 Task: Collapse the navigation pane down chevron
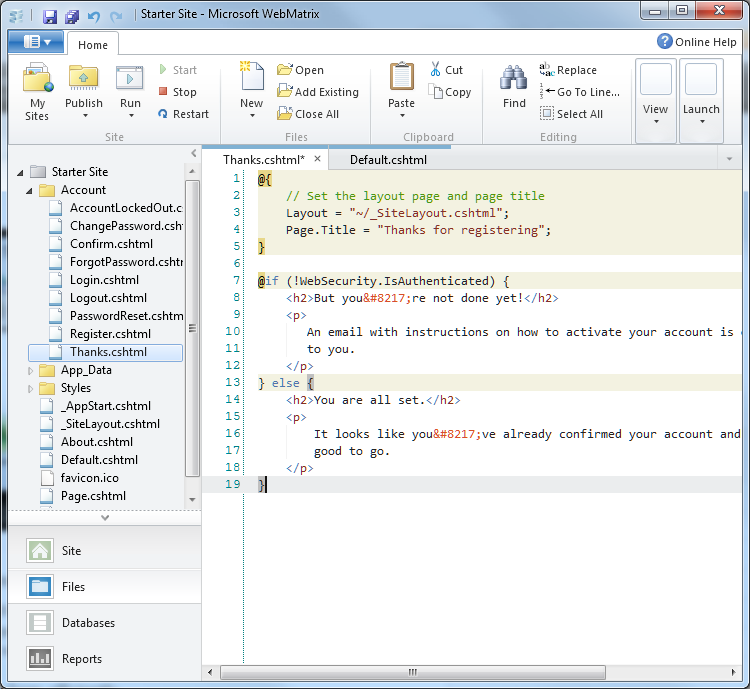point(105,518)
